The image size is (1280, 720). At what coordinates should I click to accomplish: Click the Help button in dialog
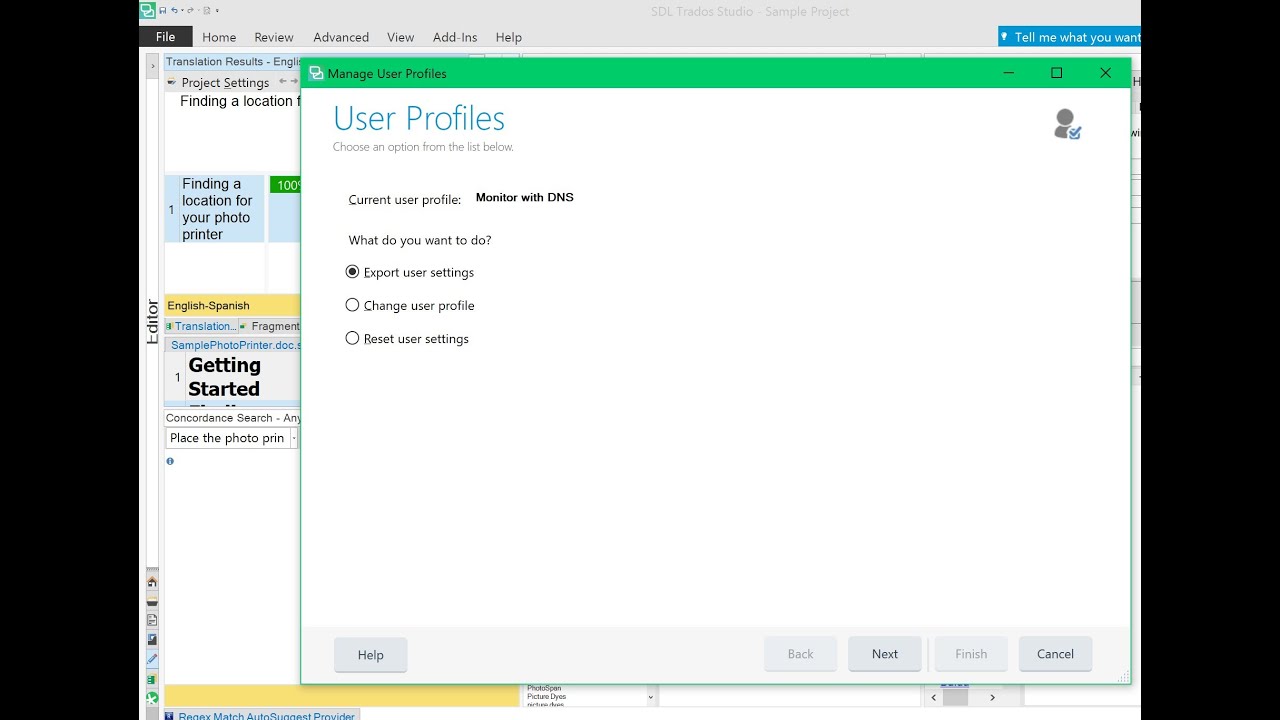[370, 654]
